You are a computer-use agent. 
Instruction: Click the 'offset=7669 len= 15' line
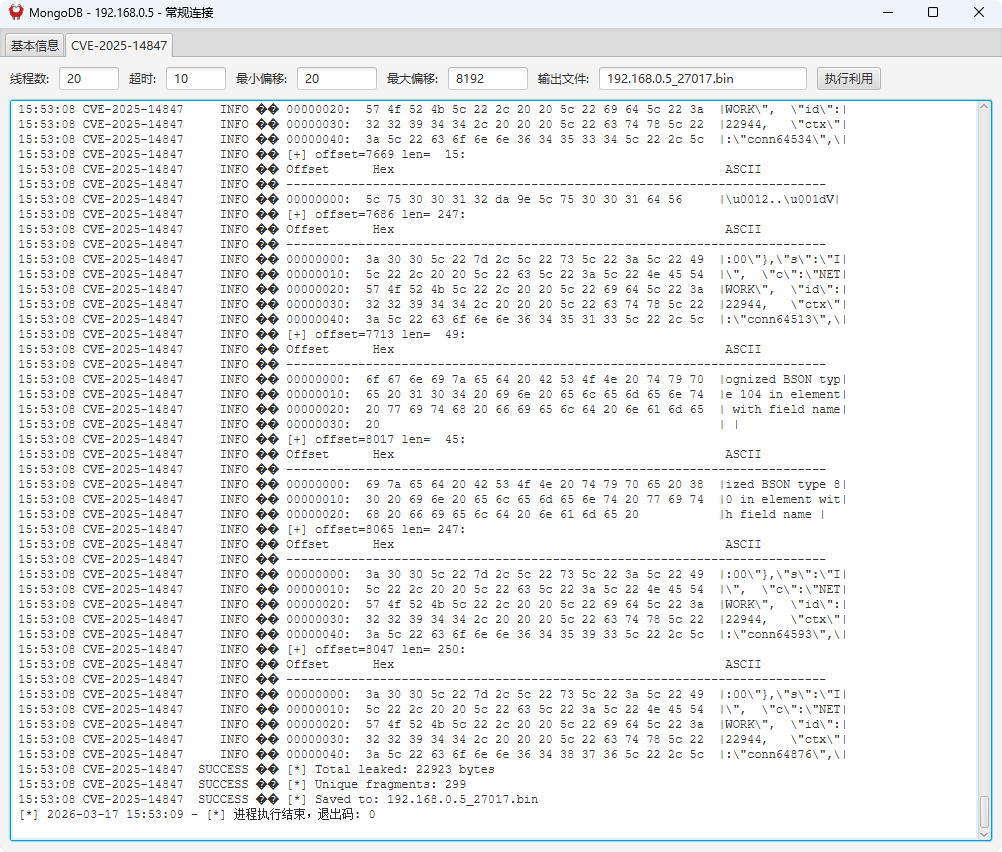[242, 154]
